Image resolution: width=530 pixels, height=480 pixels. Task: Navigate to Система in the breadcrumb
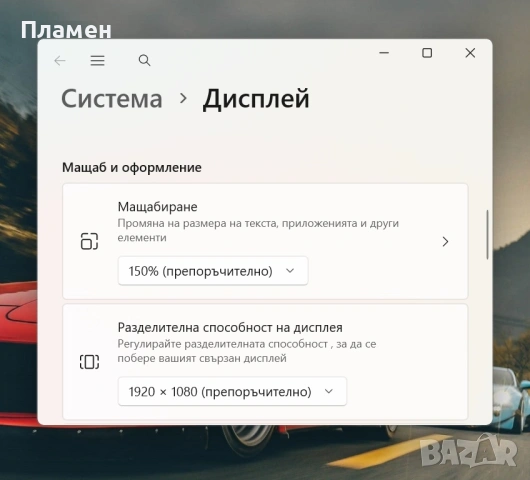click(x=112, y=99)
